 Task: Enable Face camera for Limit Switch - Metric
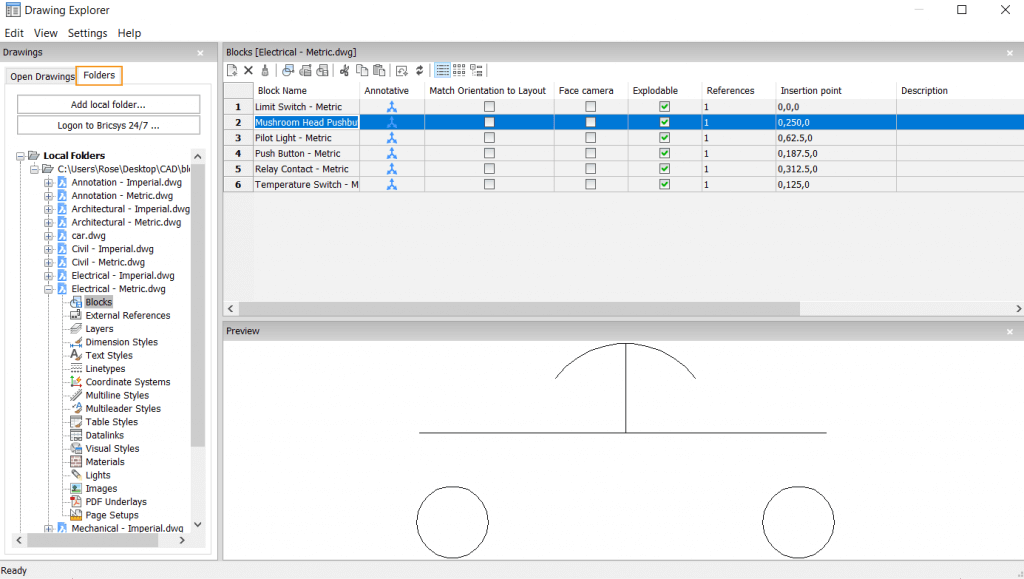point(589,107)
